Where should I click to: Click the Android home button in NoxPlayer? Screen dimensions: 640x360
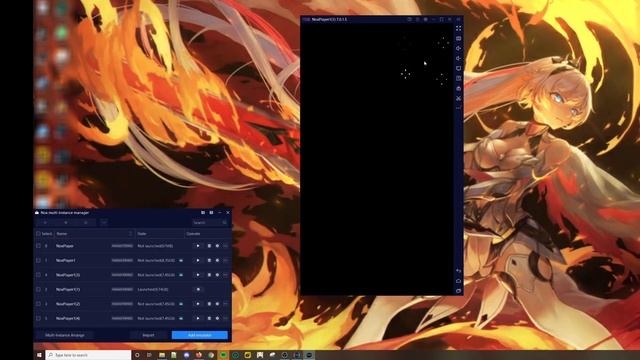pyautogui.click(x=458, y=281)
